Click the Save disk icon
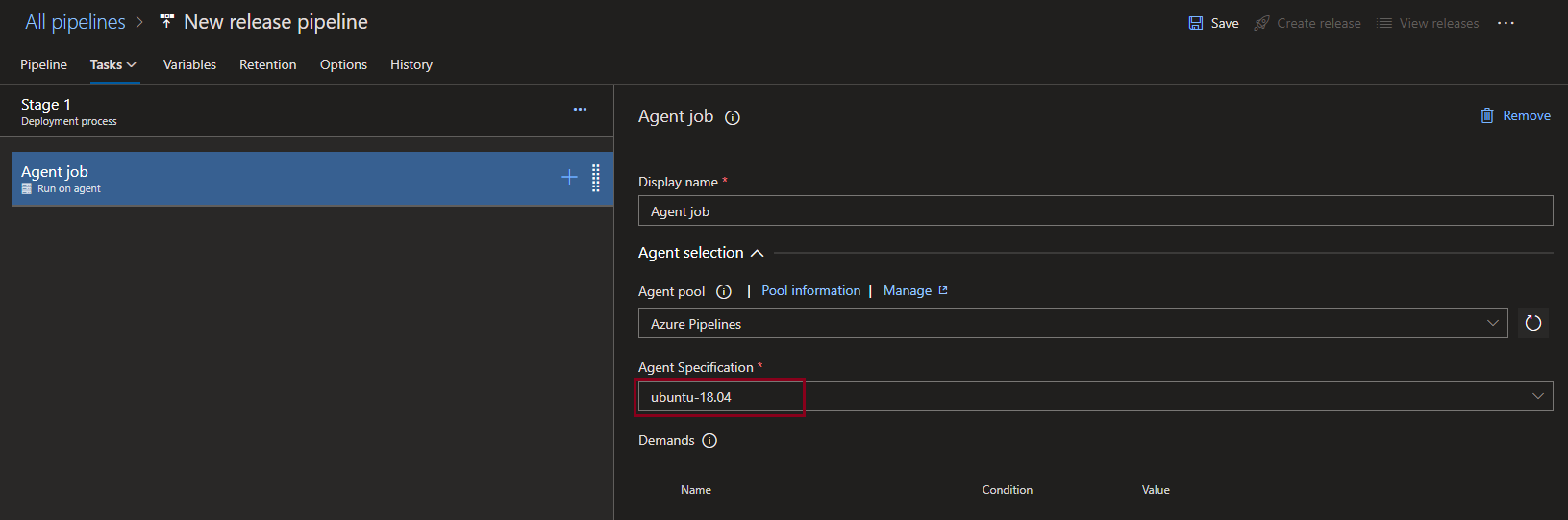1568x520 pixels. click(x=1195, y=23)
